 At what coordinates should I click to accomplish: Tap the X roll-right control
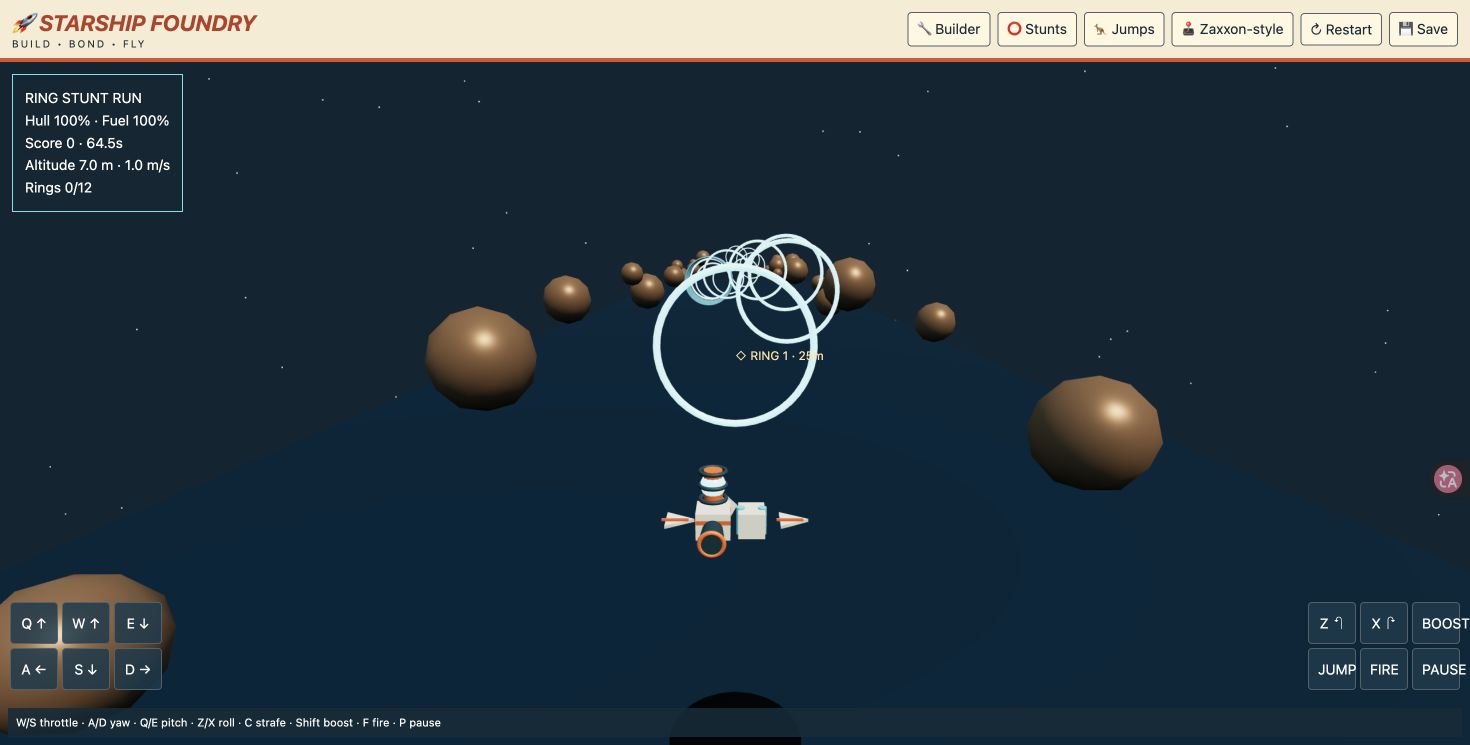1384,623
